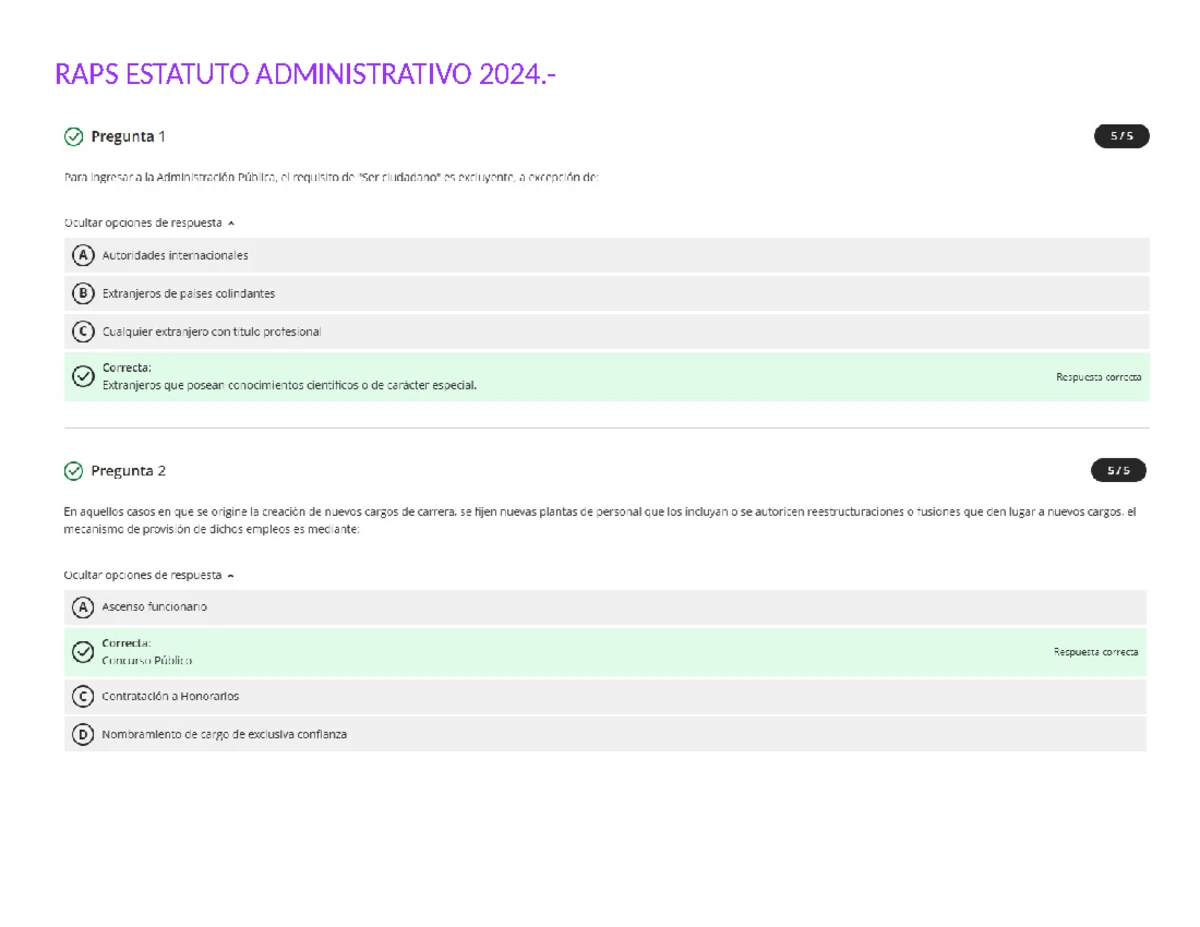1200x927 pixels.
Task: Click the Question 1 correct answer about conocimientos científicos
Action: 290,385
